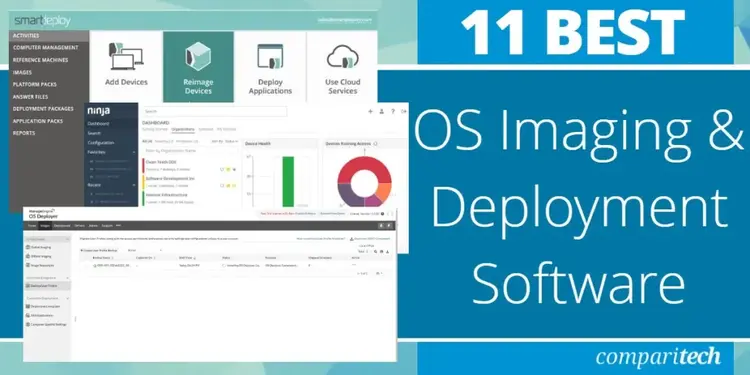Select Backup User Profile in OS Deployer sidebar
This screenshot has width=750, height=375.
47,286
